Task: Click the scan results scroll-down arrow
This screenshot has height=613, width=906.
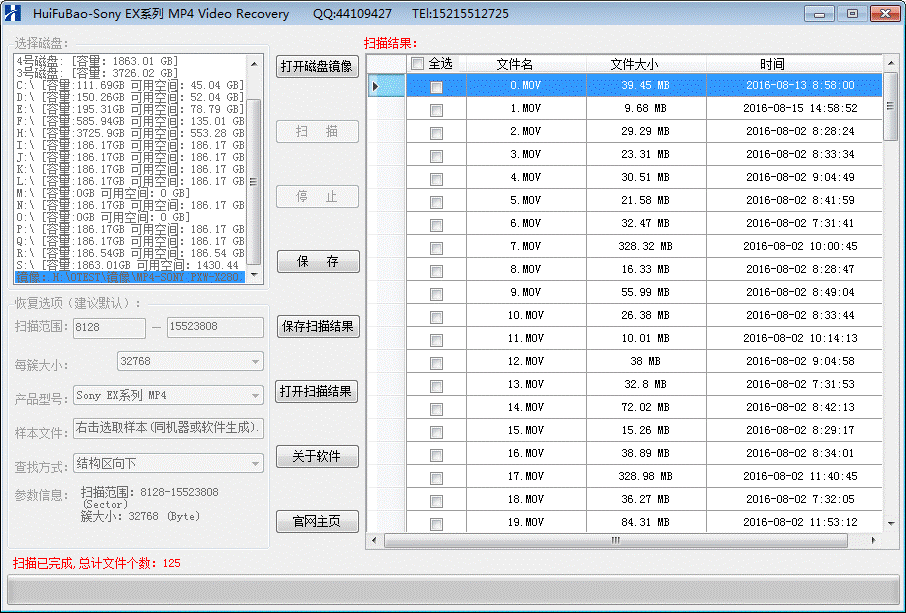Action: pyautogui.click(x=891, y=523)
